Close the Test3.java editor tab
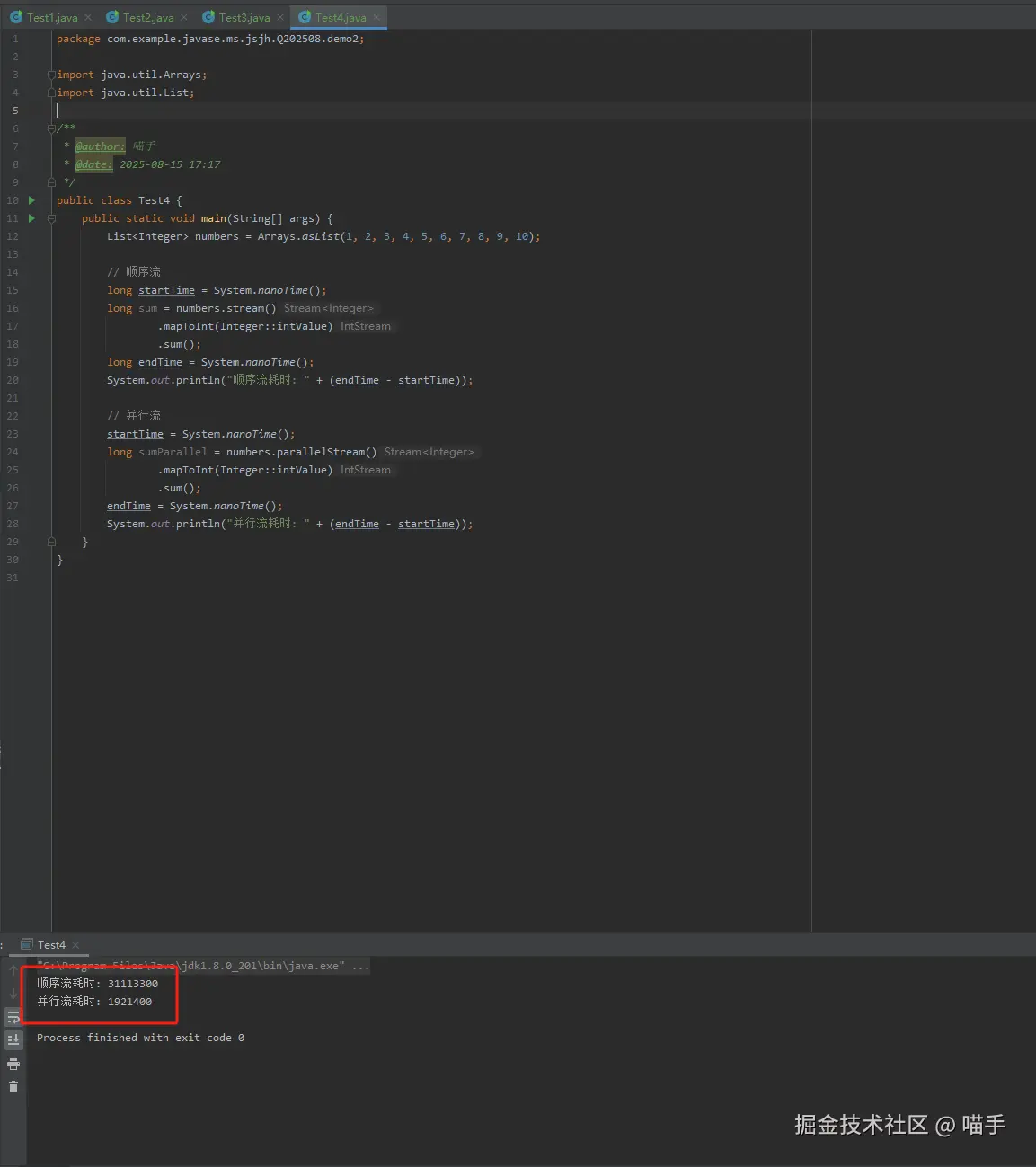The height and width of the screenshot is (1167, 1036). pyautogui.click(x=280, y=17)
